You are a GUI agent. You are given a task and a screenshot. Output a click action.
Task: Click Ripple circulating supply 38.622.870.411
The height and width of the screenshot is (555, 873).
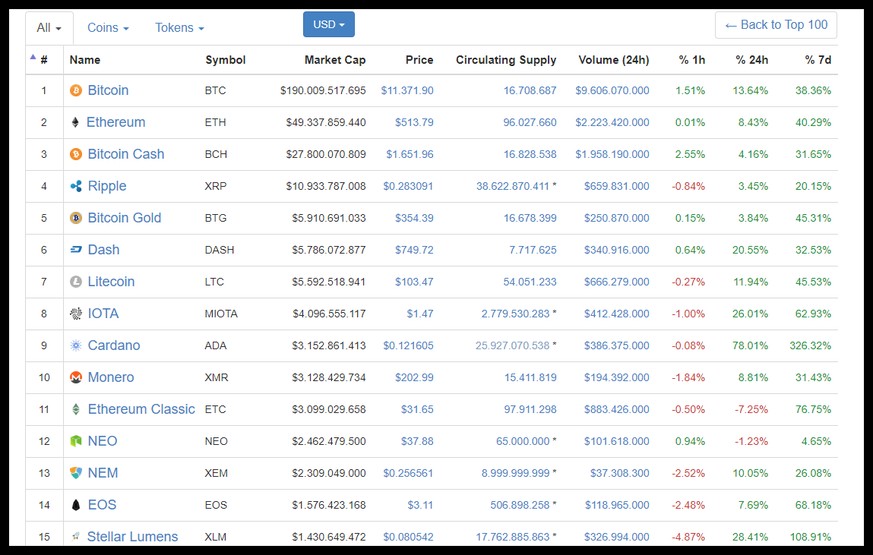tap(512, 186)
